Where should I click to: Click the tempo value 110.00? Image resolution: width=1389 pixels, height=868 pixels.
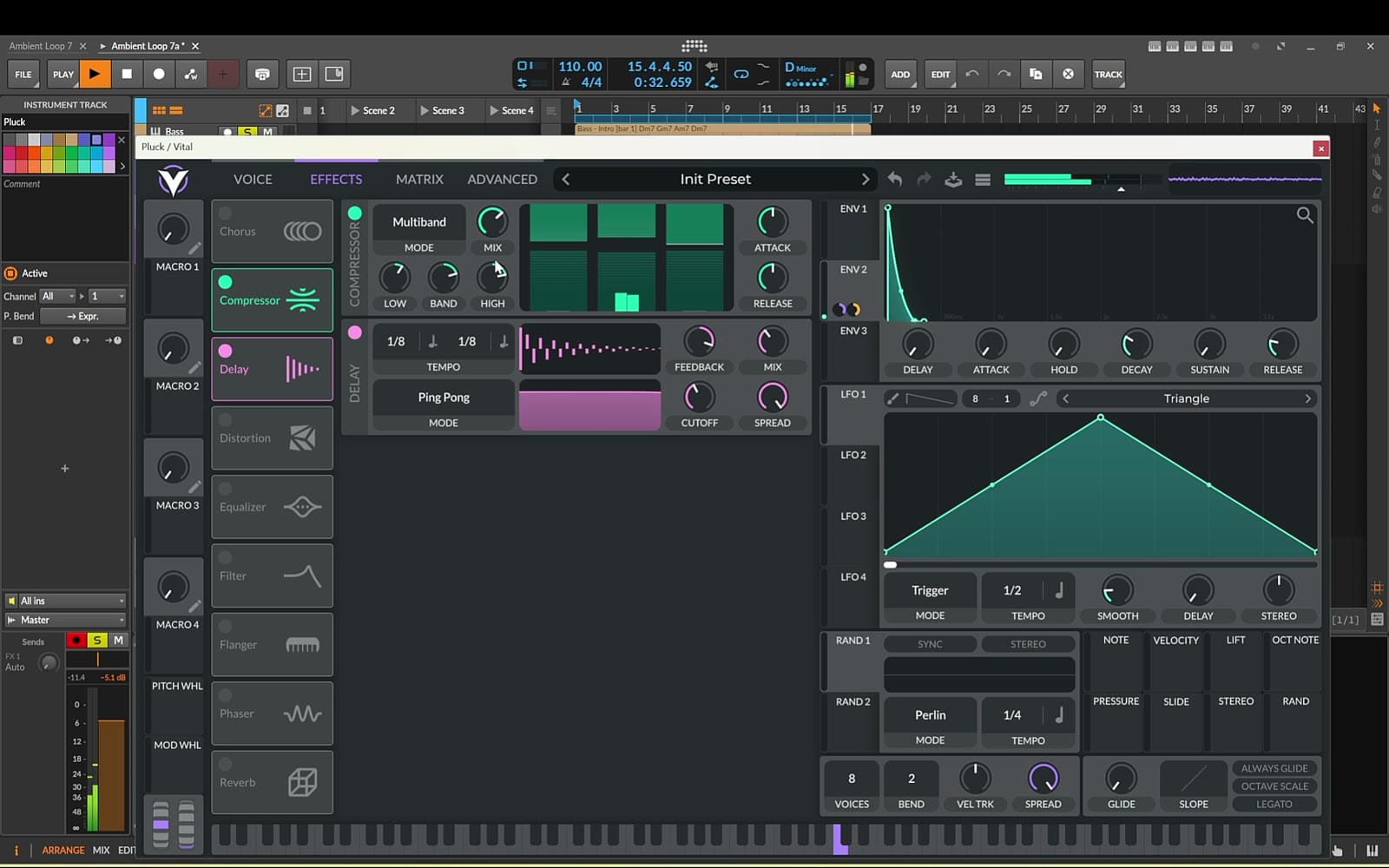point(580,67)
